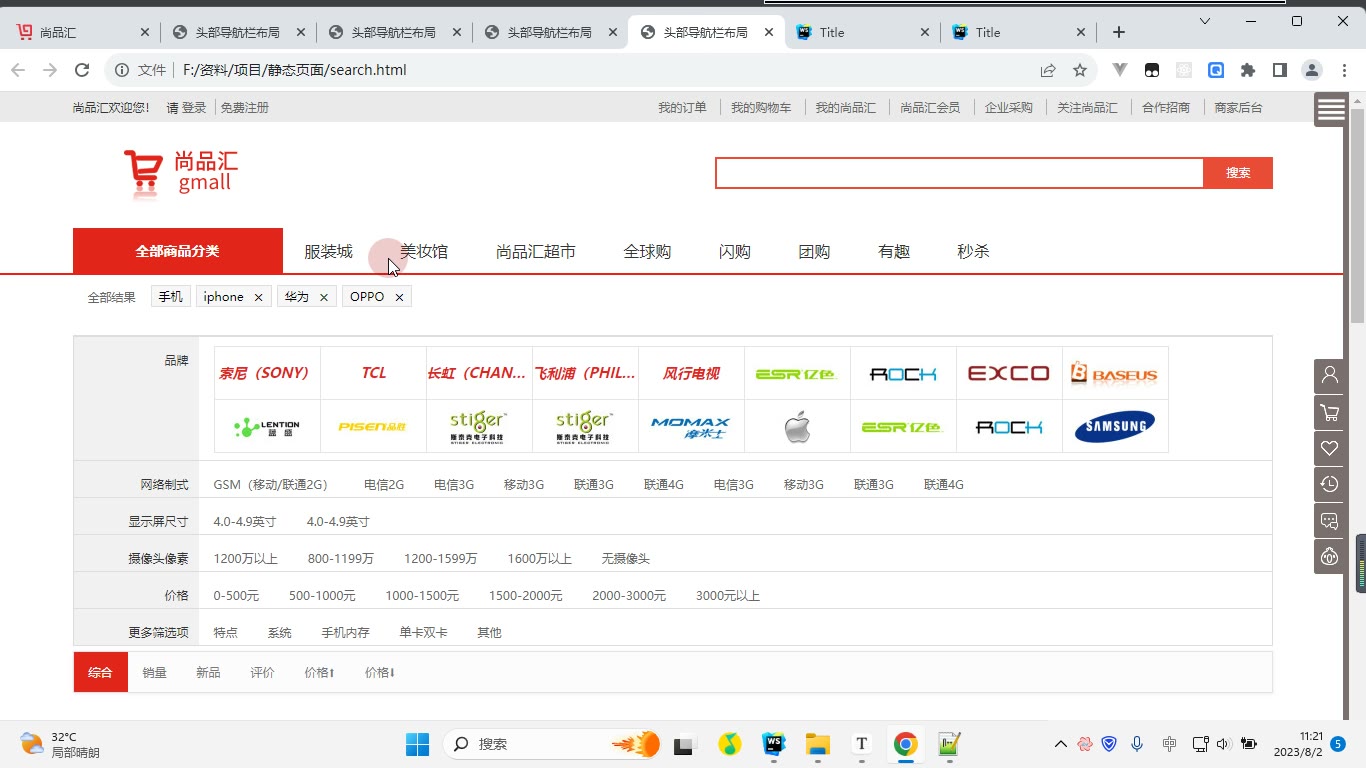Image resolution: width=1366 pixels, height=768 pixels.
Task: Sort results by 销量
Action: tap(154, 673)
